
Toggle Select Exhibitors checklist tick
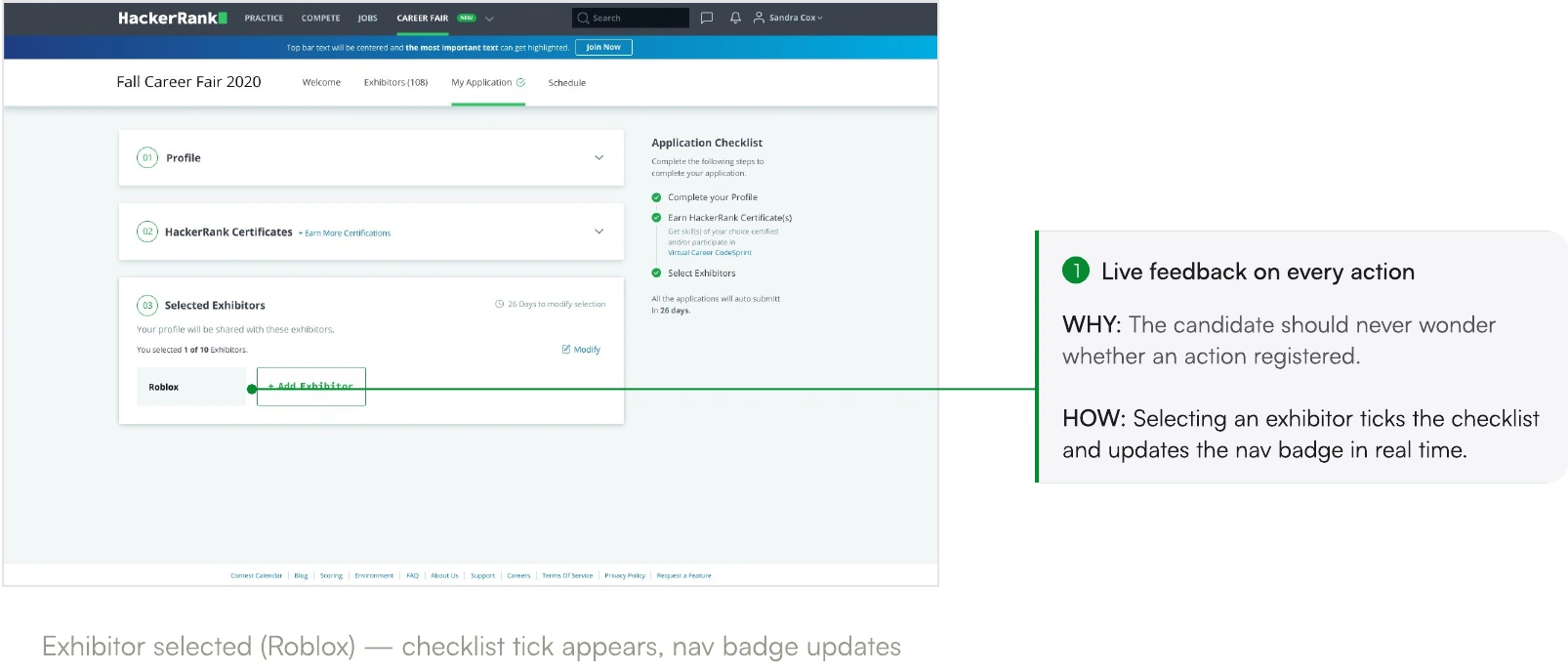(x=656, y=273)
